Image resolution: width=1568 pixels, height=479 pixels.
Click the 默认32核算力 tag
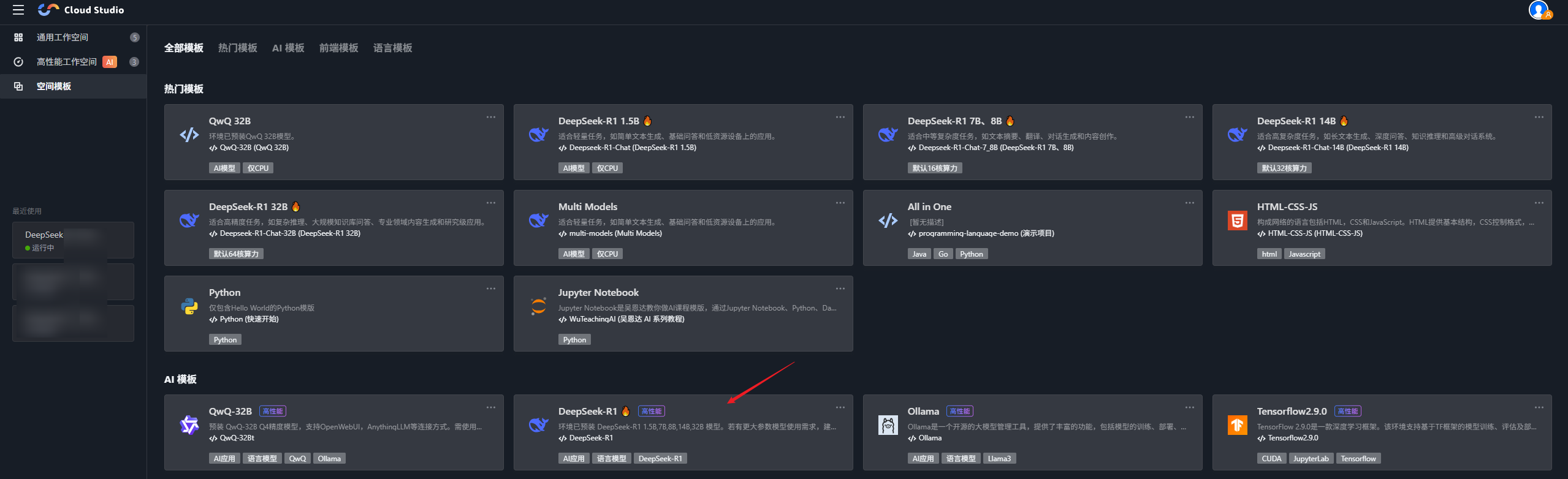pos(1284,168)
